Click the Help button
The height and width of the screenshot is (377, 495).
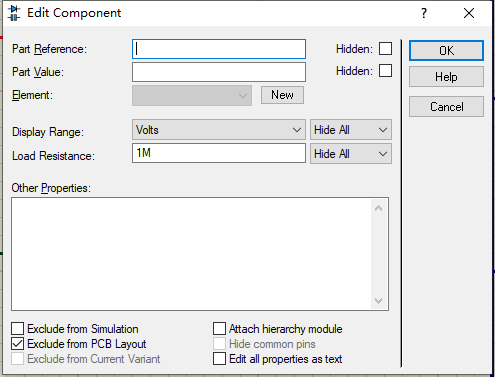446,77
